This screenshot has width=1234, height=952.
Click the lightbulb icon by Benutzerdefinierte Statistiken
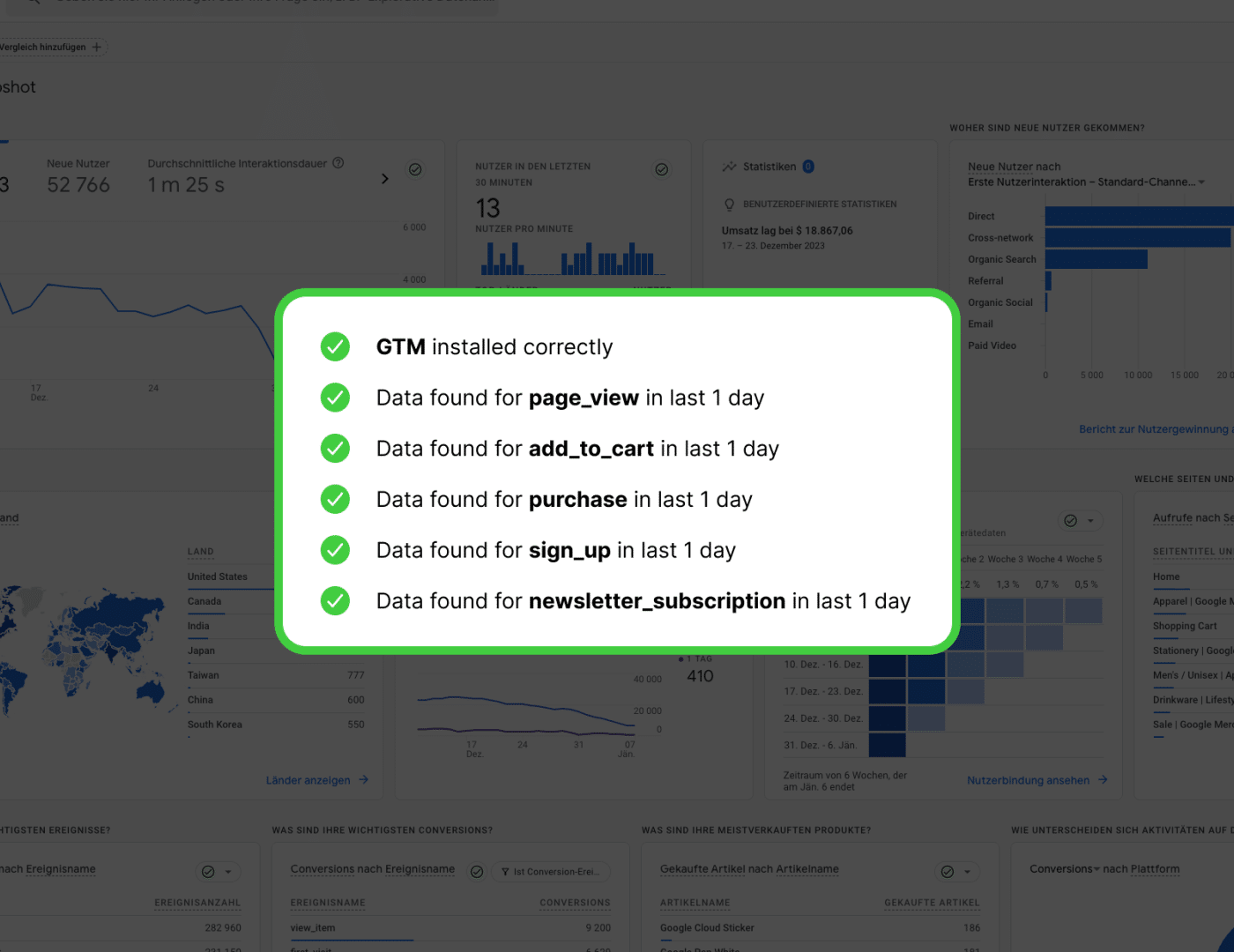coord(729,205)
